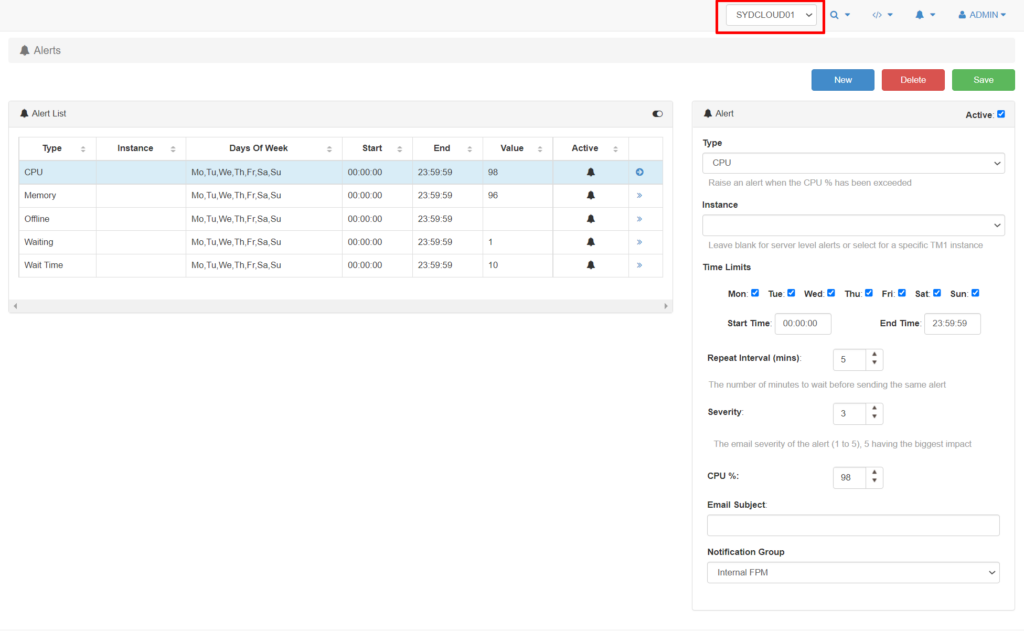
Task: Click the bell icon in the CPU row
Action: 590,173
